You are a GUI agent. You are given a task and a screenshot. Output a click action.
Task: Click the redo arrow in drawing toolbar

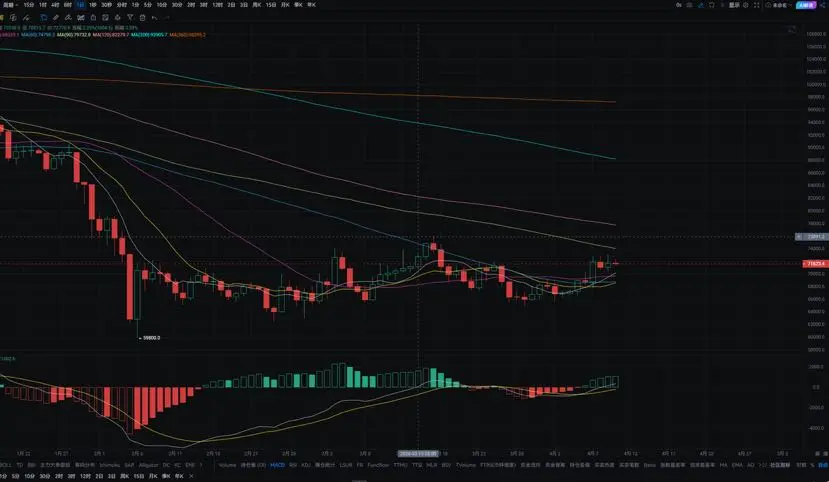(x=167, y=18)
